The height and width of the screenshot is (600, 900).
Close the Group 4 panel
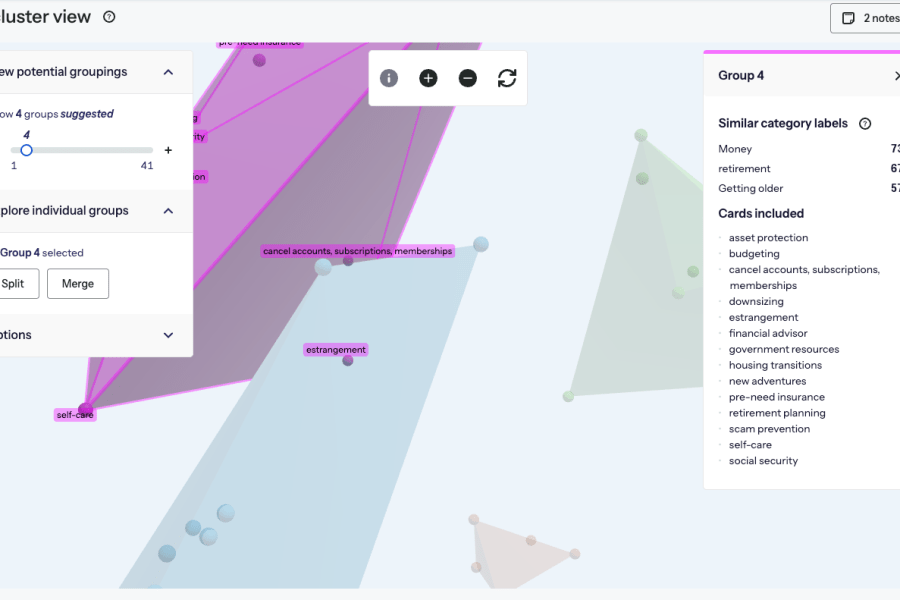896,75
